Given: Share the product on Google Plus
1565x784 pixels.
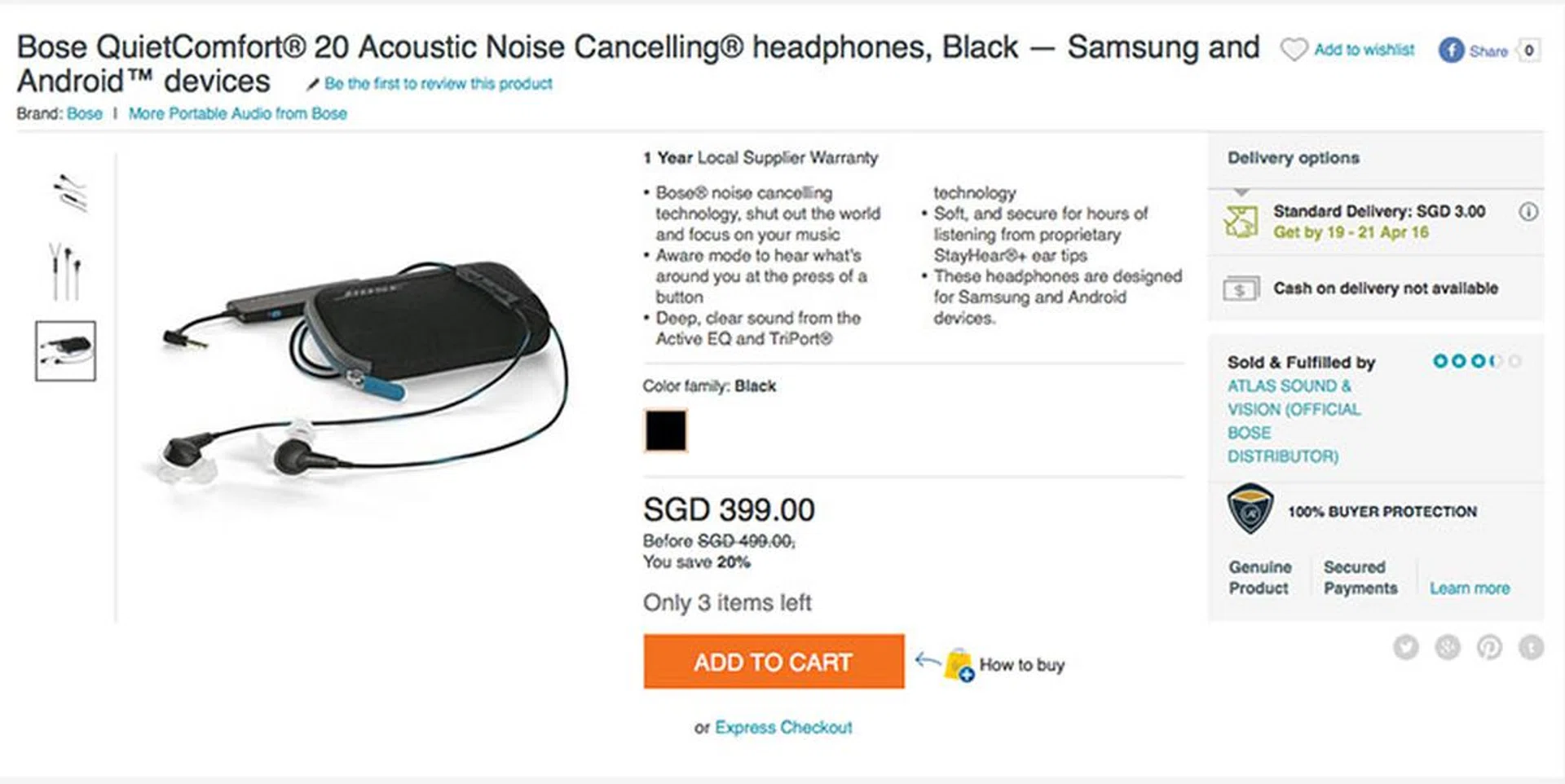Looking at the screenshot, I should click(1448, 647).
